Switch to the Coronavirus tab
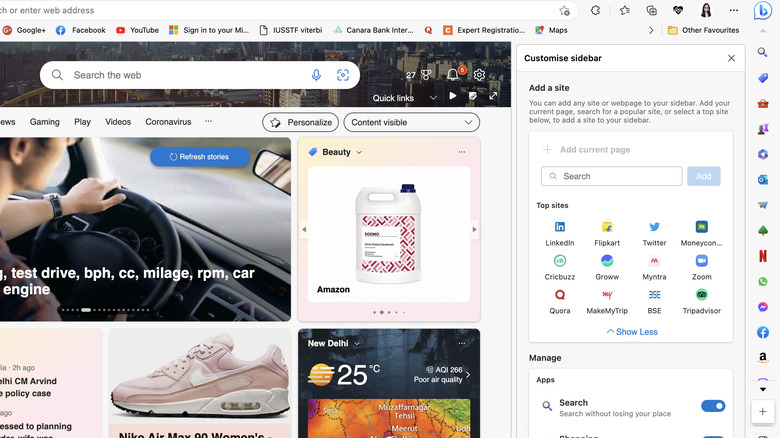Screen dimensions: 780x438 coord(168,122)
